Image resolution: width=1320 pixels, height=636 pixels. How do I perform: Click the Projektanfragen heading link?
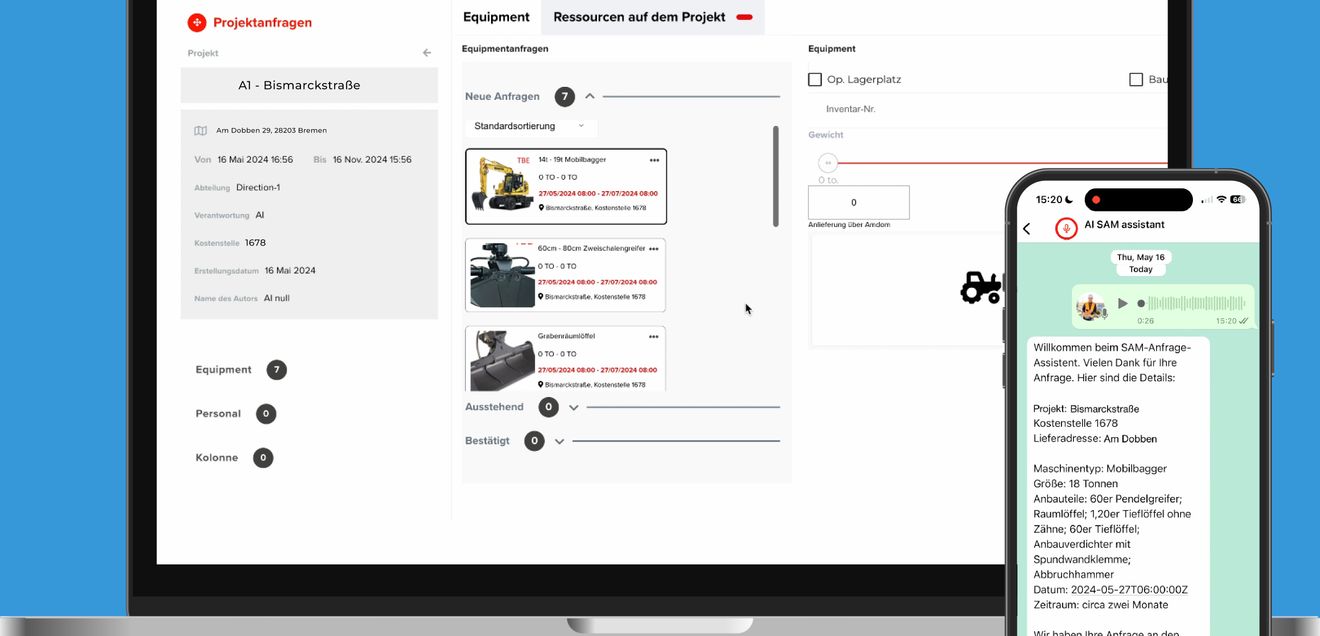262,22
